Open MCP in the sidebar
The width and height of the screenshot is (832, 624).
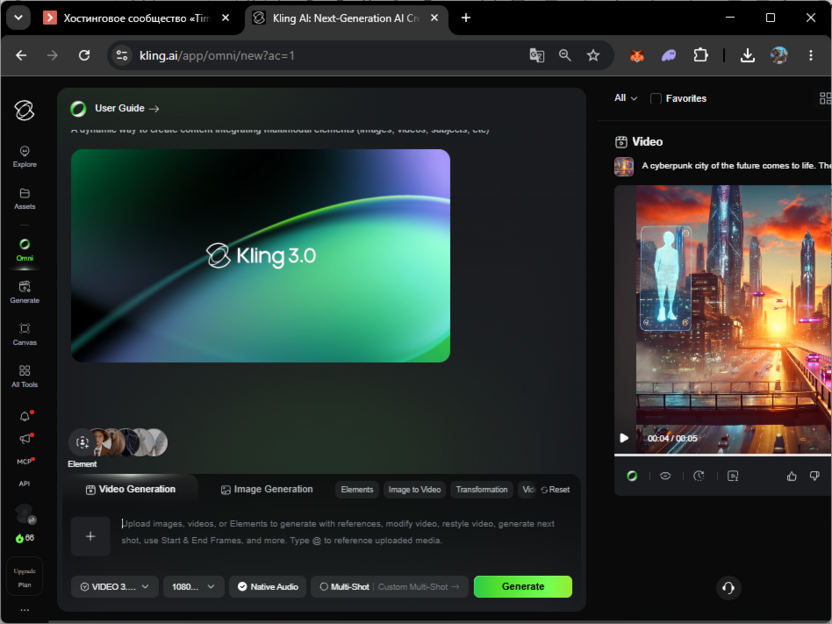(x=24, y=462)
